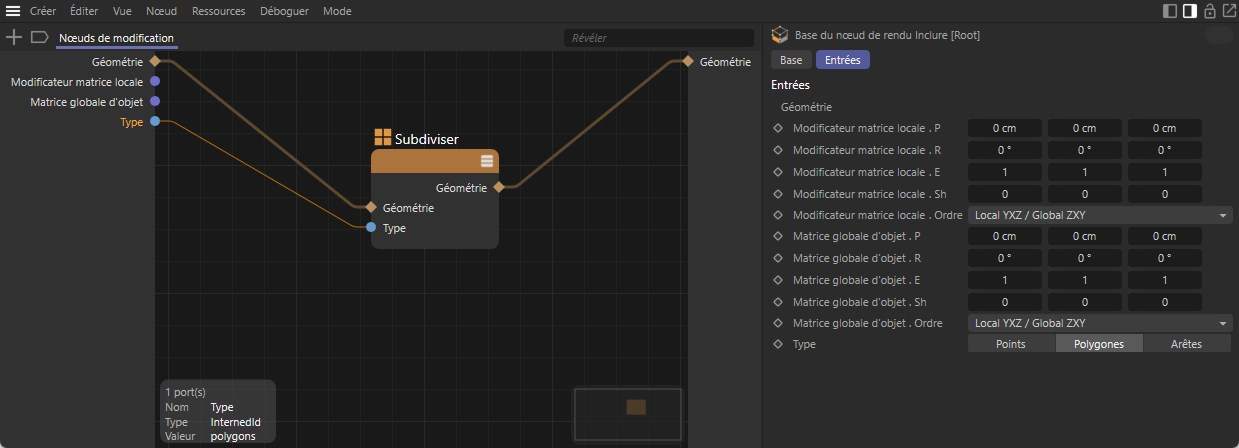
Task: Open the Déboguer menu
Action: [284, 11]
